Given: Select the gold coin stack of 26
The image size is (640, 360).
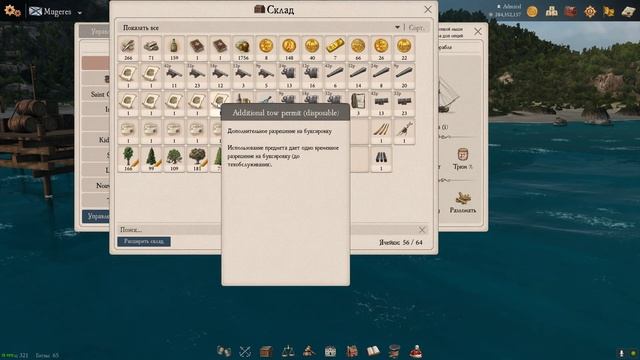Looking at the screenshot, I should click(381, 48).
